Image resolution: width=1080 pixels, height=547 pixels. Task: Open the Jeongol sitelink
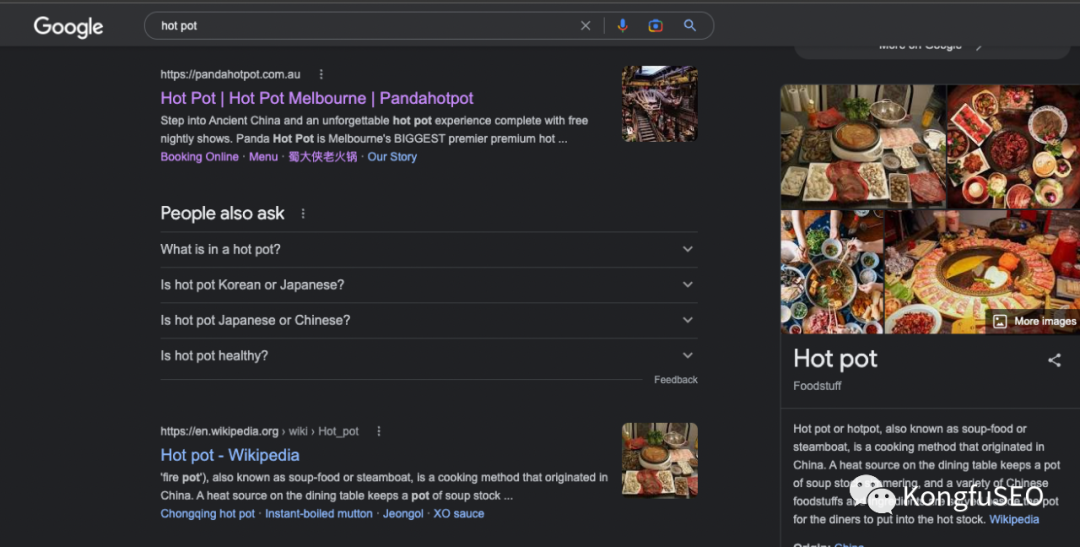point(403,513)
